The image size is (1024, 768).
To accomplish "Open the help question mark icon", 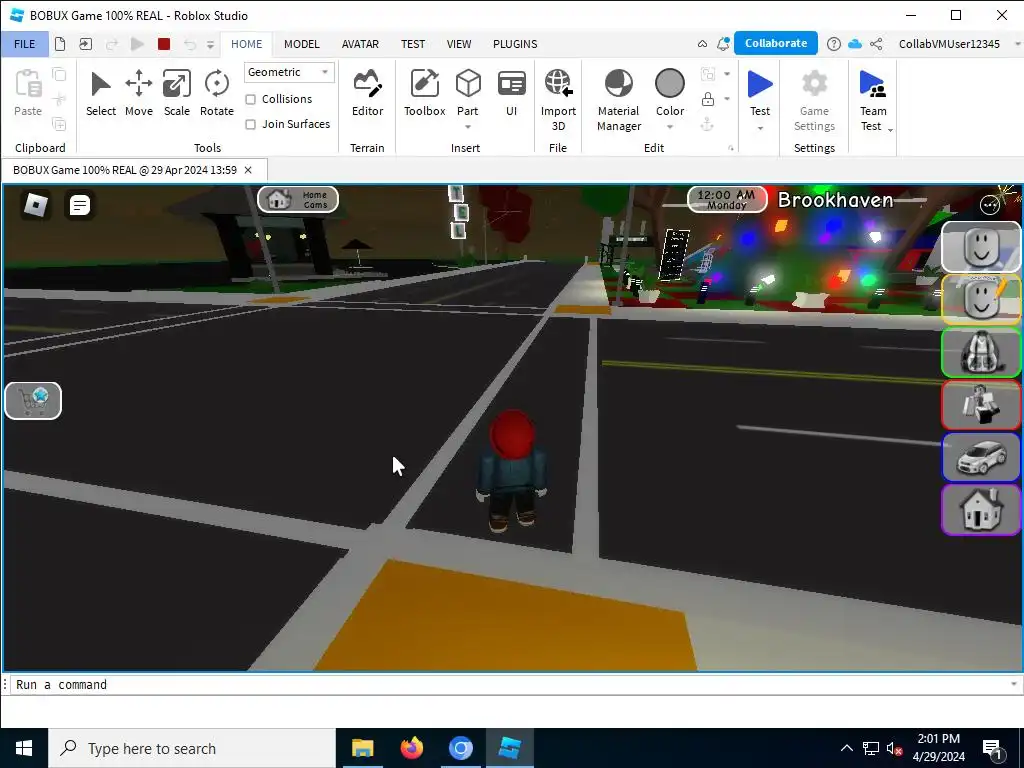I will [833, 44].
